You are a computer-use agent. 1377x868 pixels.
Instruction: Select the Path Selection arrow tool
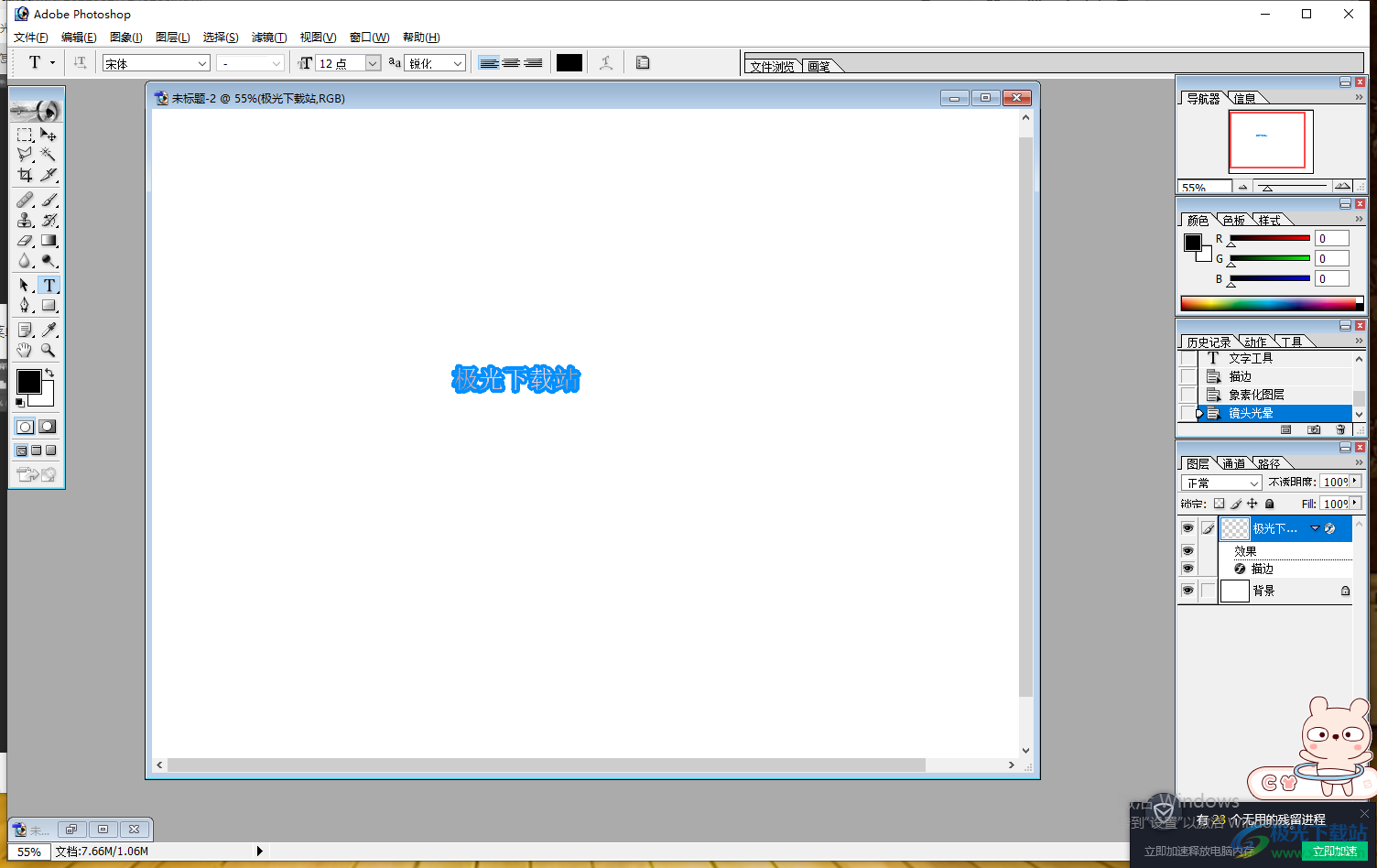[25, 286]
